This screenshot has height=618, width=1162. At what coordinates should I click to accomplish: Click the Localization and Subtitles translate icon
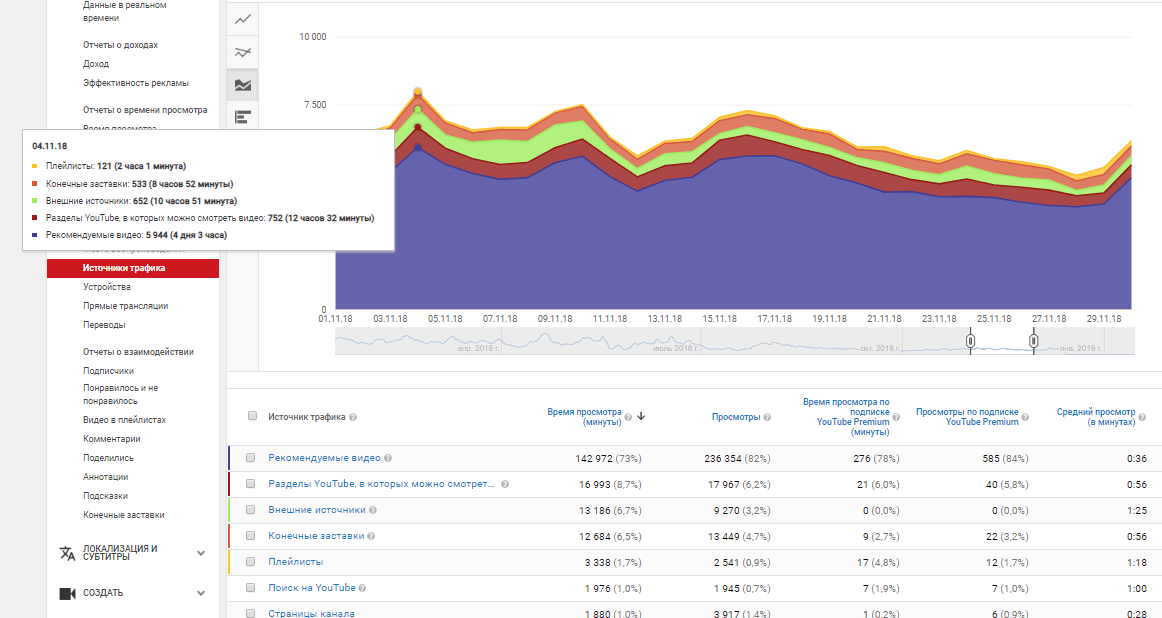(x=67, y=553)
